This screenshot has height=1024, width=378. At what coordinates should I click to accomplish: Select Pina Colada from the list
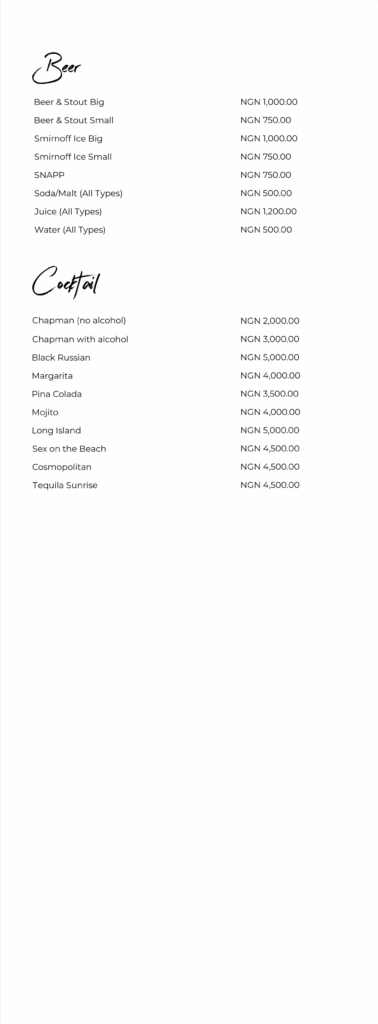[x=57, y=394]
